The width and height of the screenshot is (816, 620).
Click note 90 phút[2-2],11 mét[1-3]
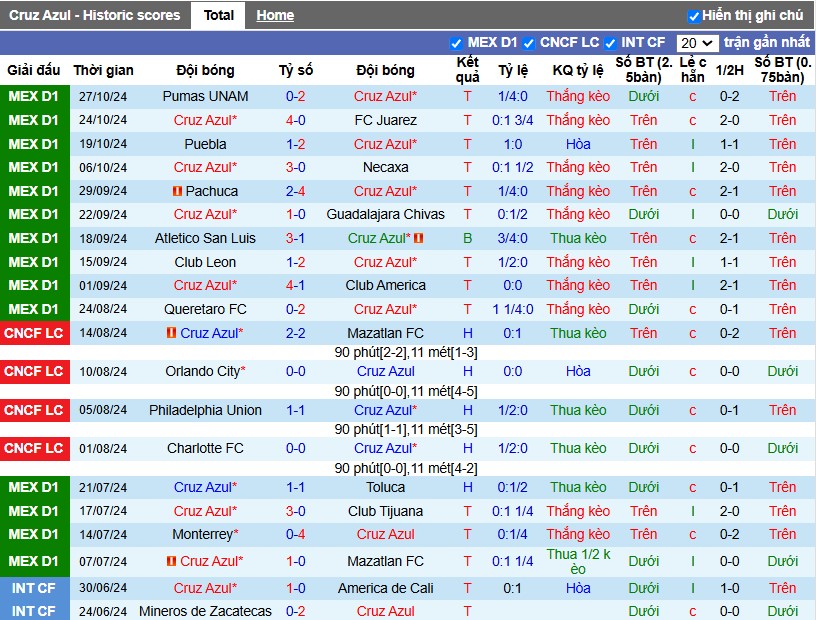[x=406, y=352]
